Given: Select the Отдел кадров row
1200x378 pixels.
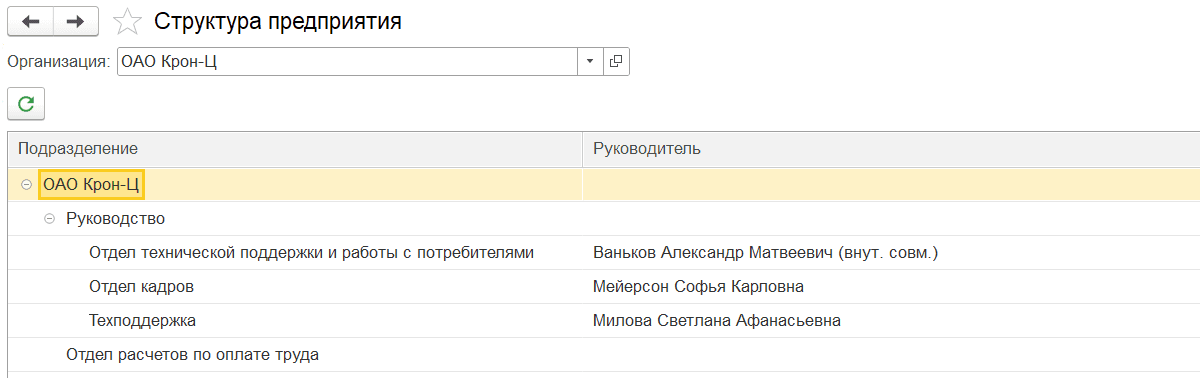Looking at the screenshot, I should (x=604, y=287).
